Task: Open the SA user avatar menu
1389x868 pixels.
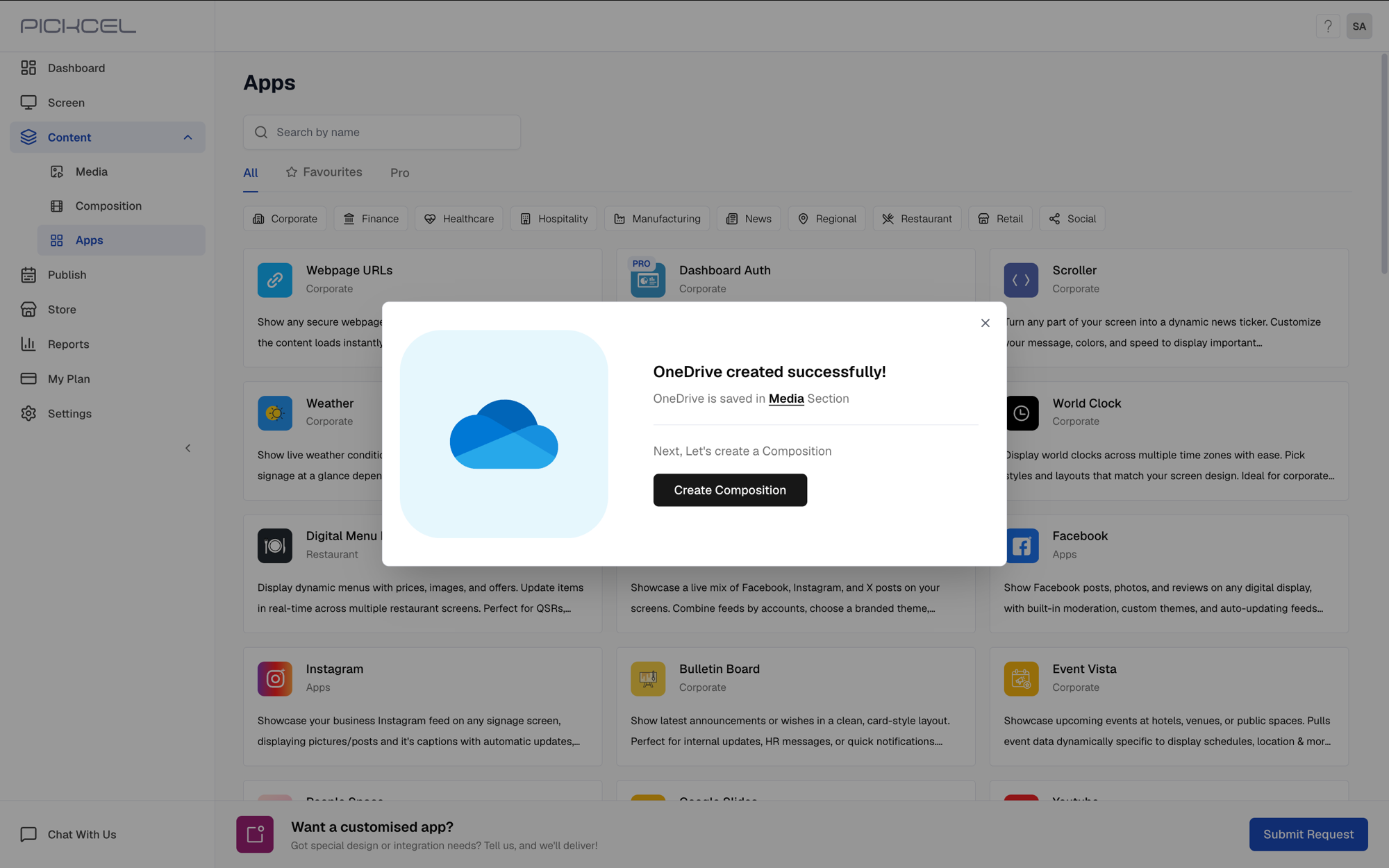Action: click(1359, 26)
